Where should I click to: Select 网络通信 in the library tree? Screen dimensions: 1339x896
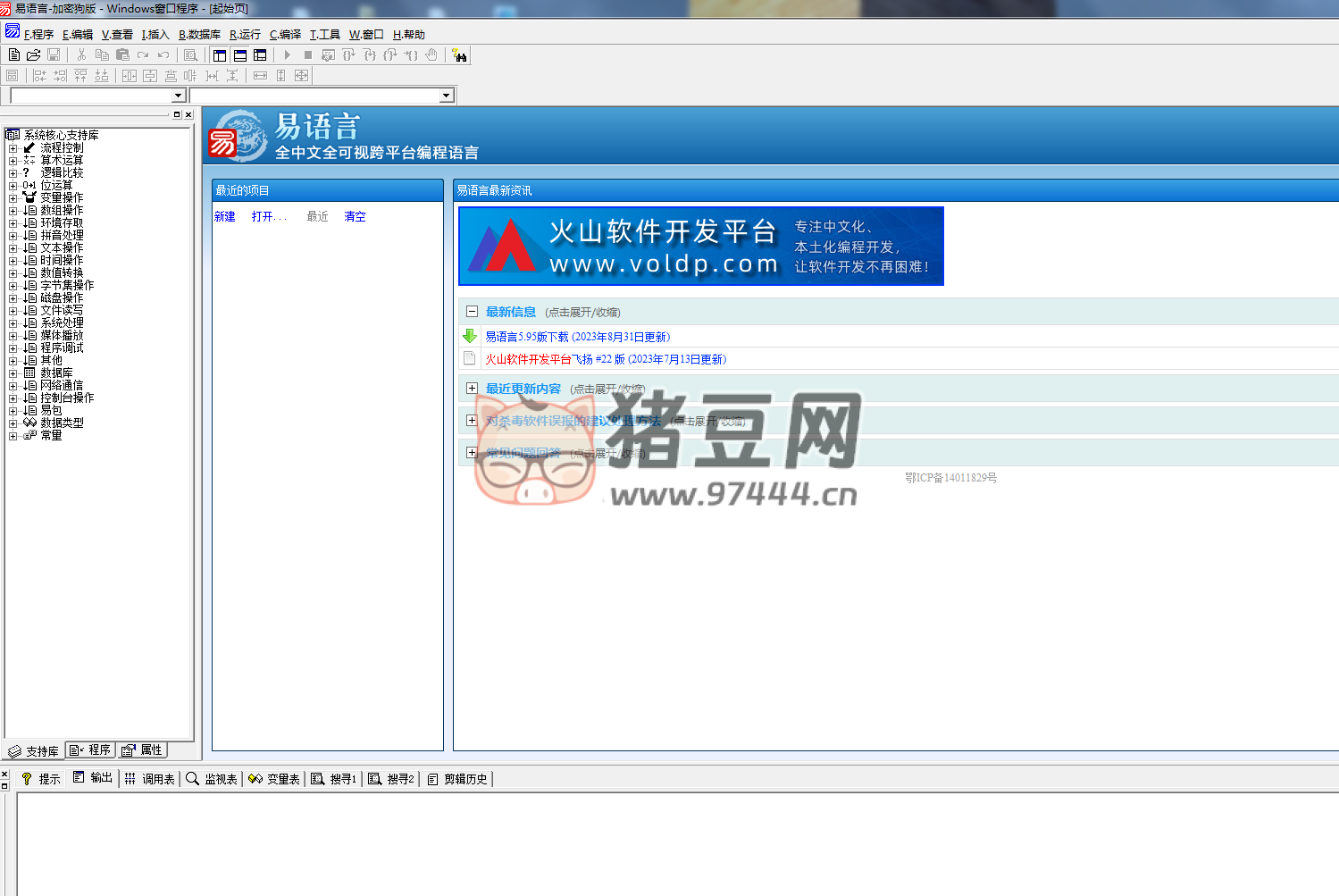62,386
